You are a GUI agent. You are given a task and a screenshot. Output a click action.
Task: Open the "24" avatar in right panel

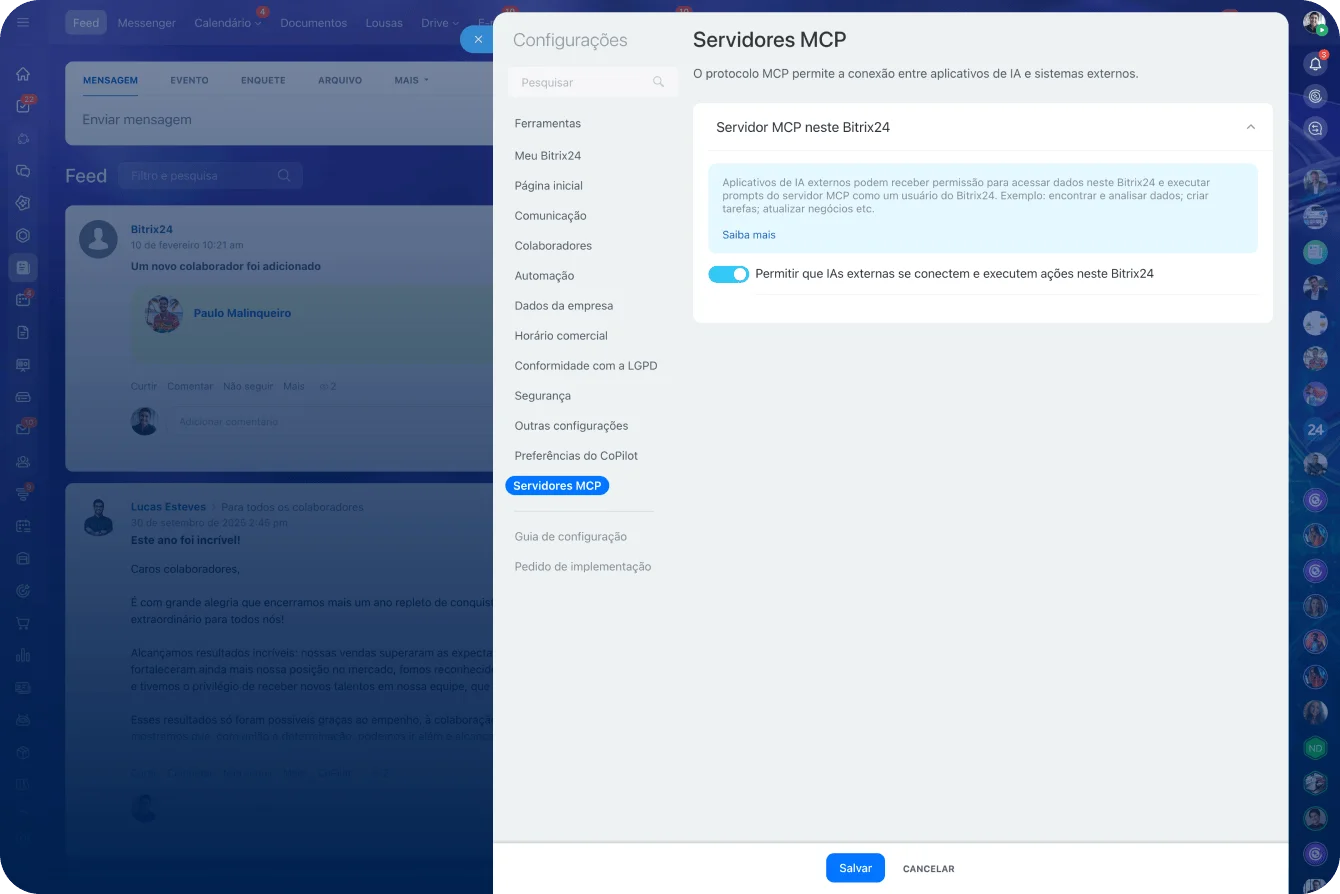pyautogui.click(x=1315, y=430)
